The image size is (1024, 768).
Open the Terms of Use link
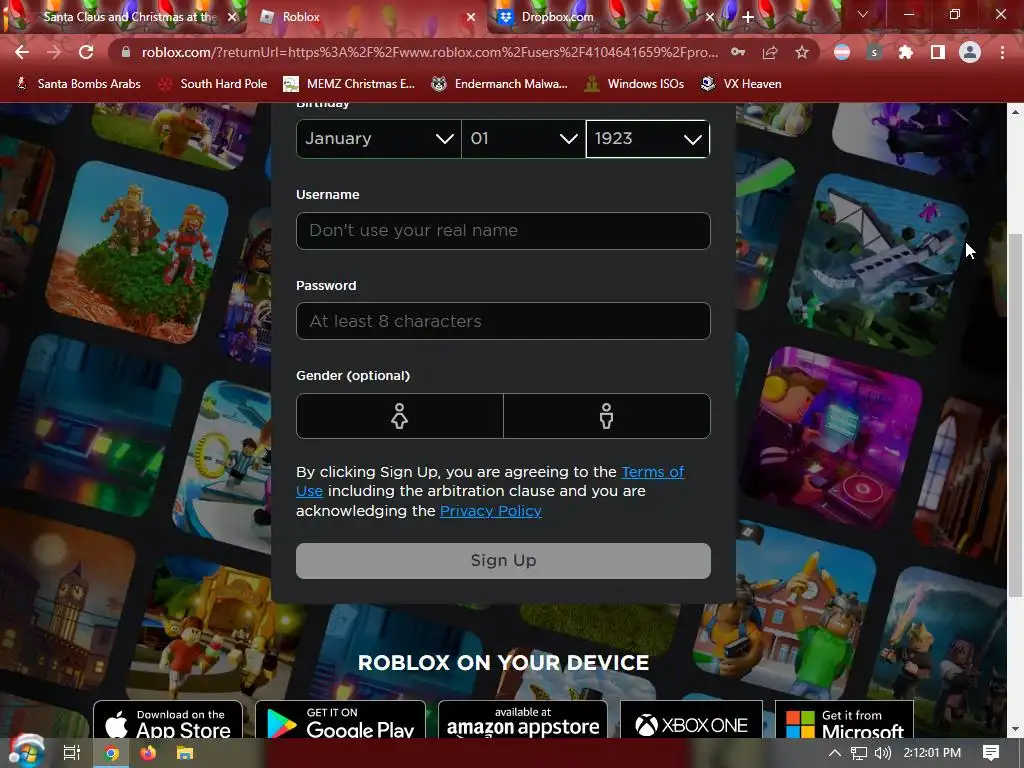652,472
